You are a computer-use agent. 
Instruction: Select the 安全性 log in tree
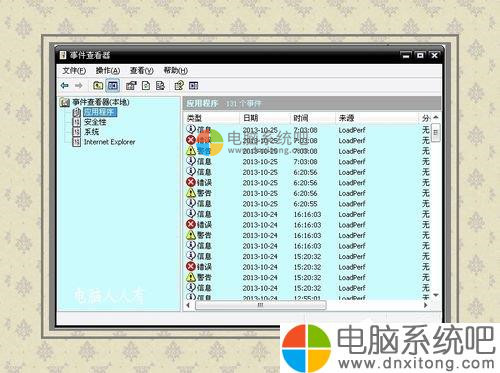(95, 122)
